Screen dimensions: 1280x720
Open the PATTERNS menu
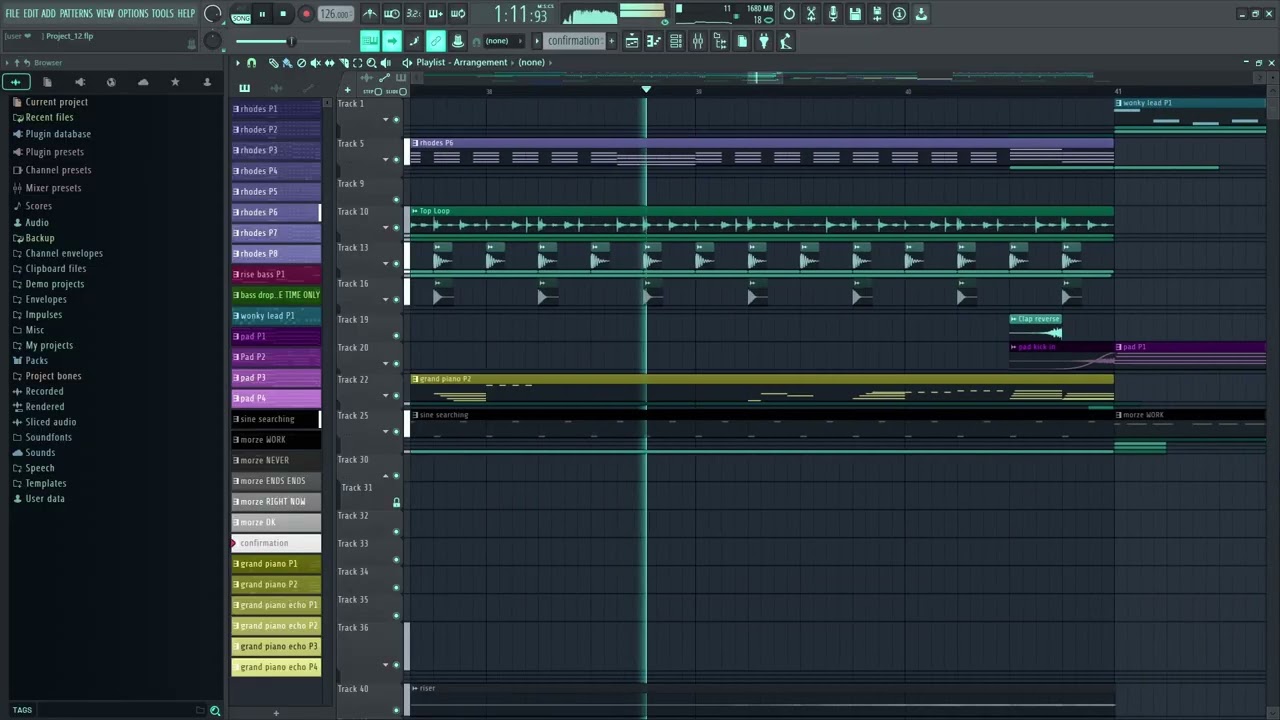click(76, 14)
